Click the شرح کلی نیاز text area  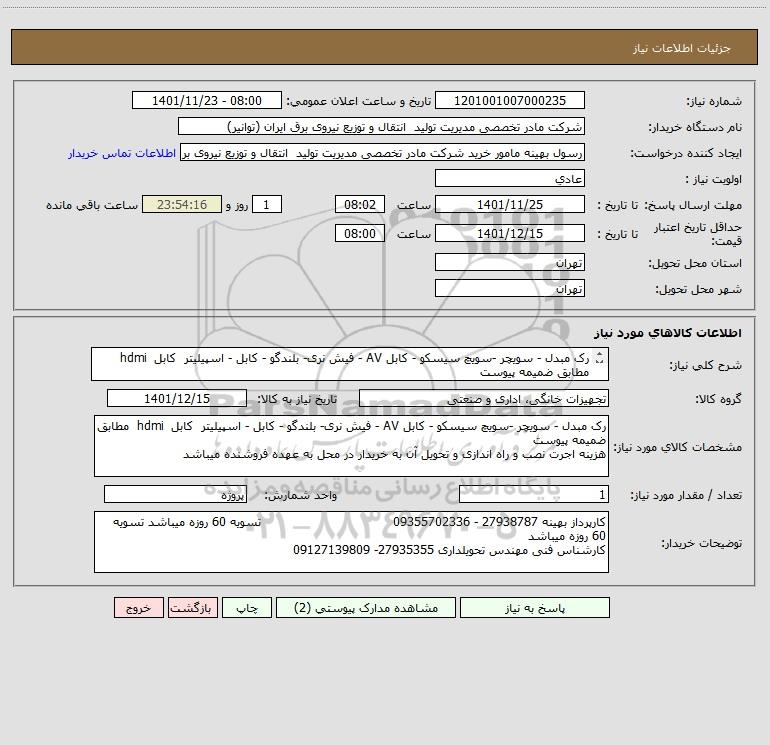pos(350,364)
